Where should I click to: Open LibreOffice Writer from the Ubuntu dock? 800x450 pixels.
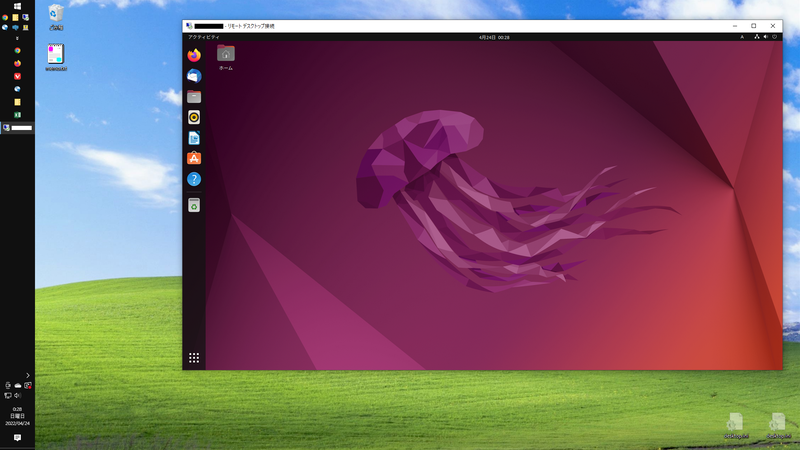coord(194,138)
